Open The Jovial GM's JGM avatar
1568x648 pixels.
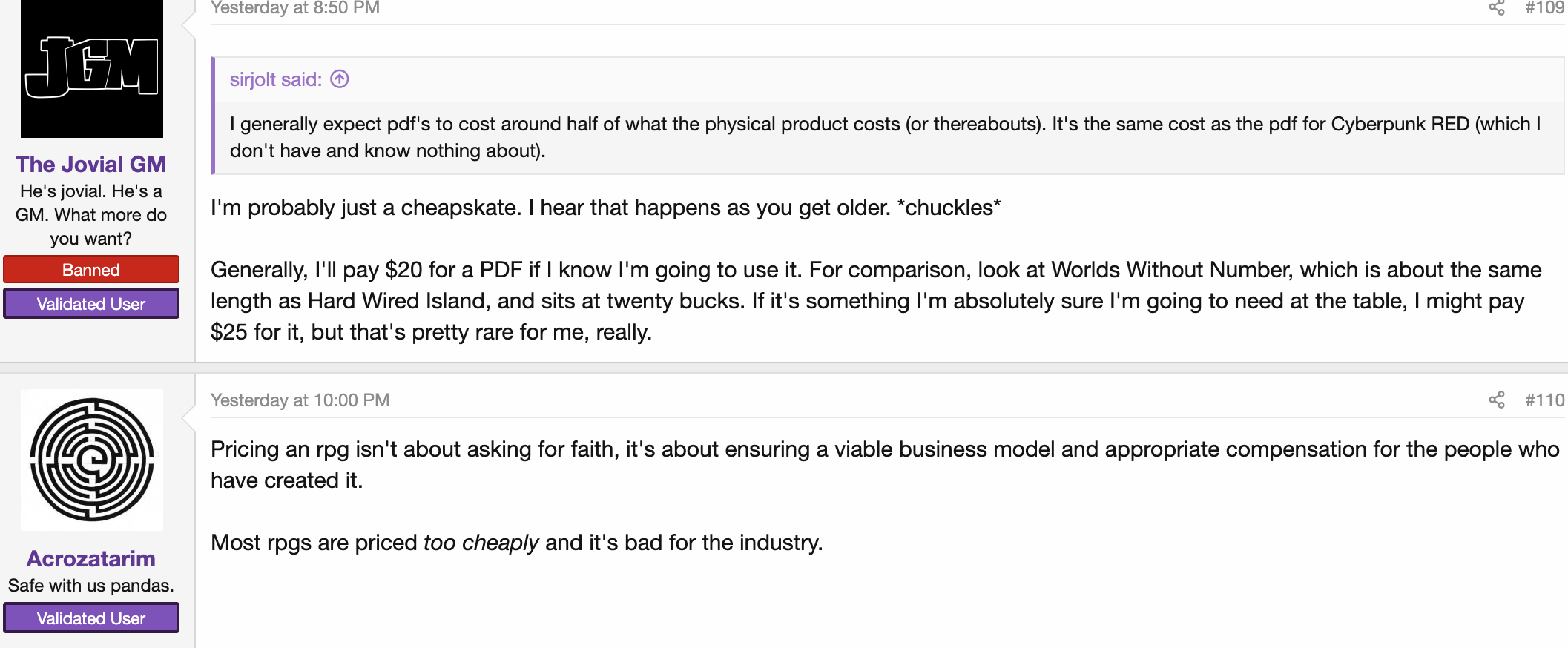click(92, 68)
